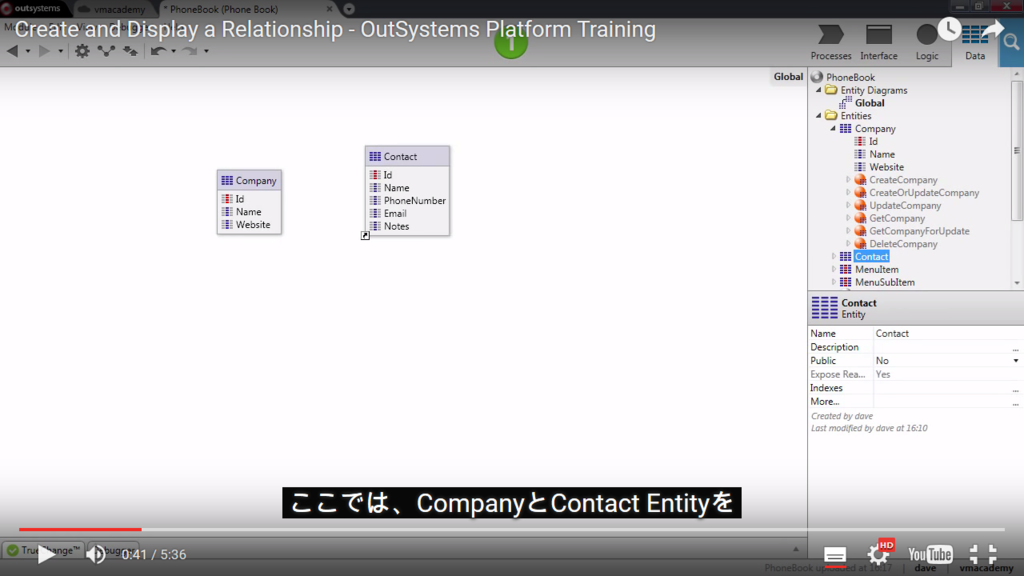This screenshot has height=576, width=1024.
Task: Select DeleteCompany action in tree
Action: (903, 244)
